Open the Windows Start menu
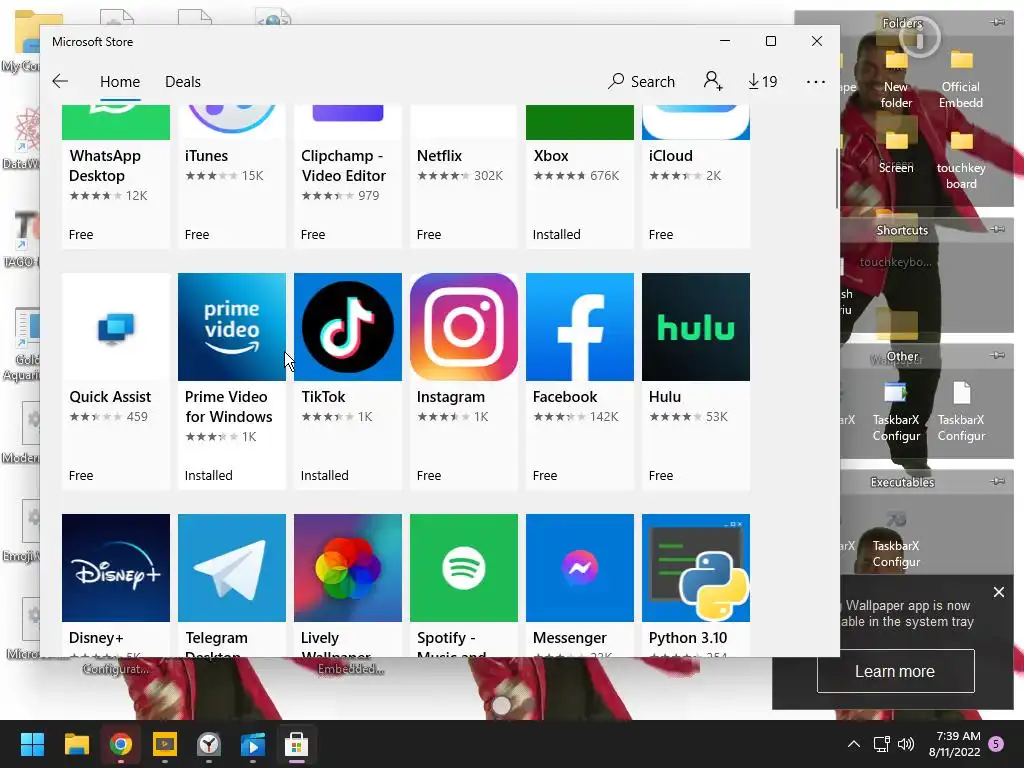This screenshot has height=768, width=1024. 32,744
